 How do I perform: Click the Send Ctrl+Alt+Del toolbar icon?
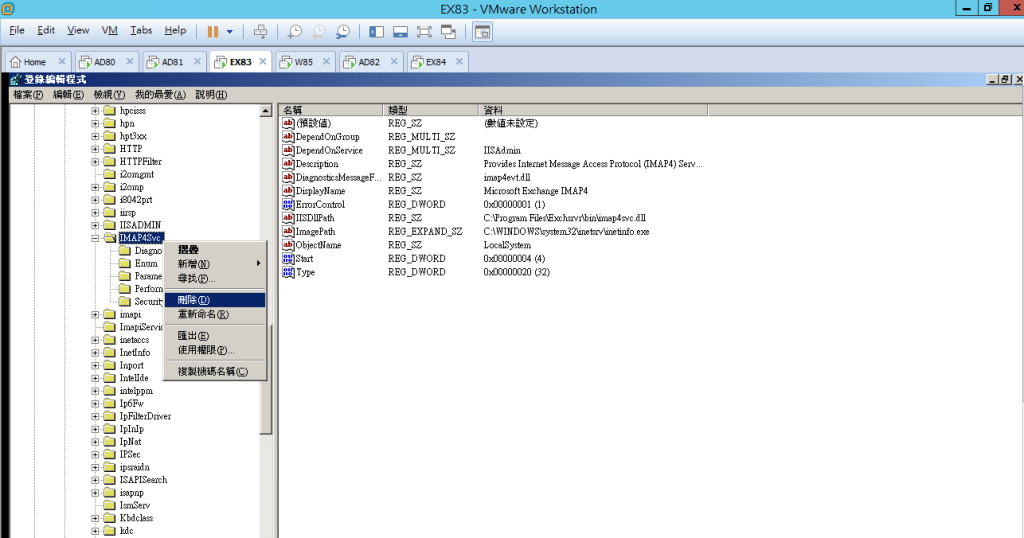260,31
